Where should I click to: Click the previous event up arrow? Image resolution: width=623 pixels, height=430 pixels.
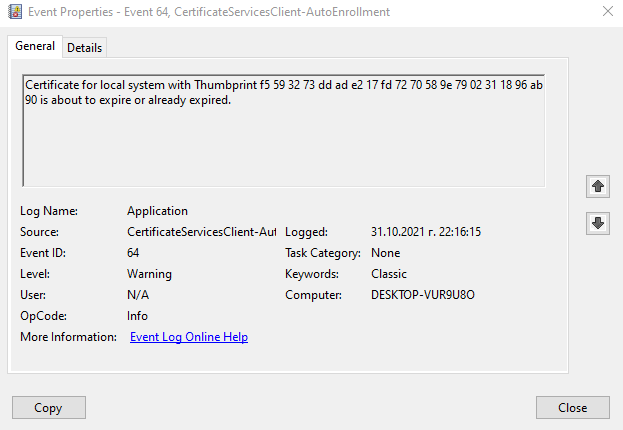coord(598,186)
